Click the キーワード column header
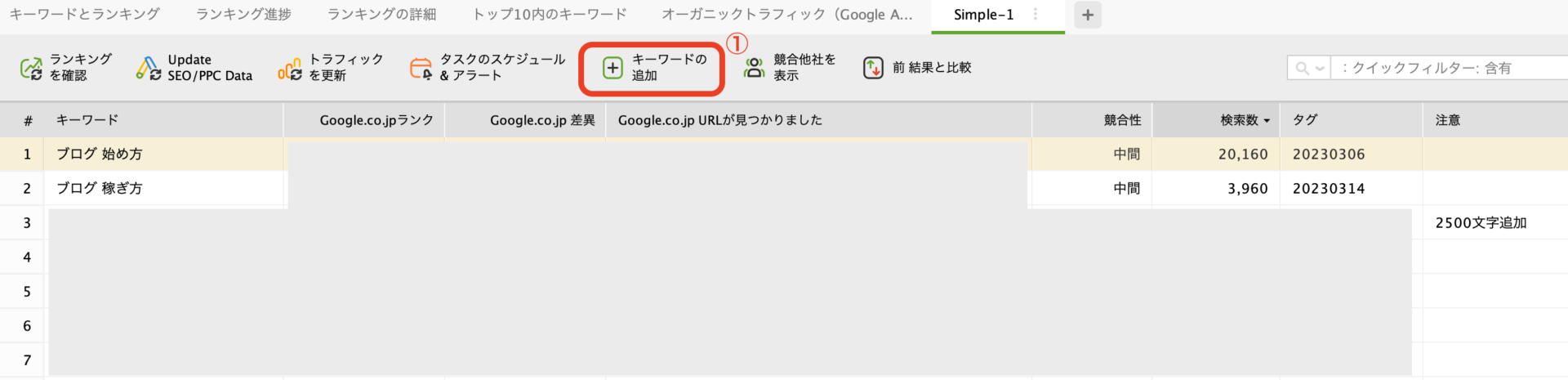The height and width of the screenshot is (380, 1568). coord(163,120)
